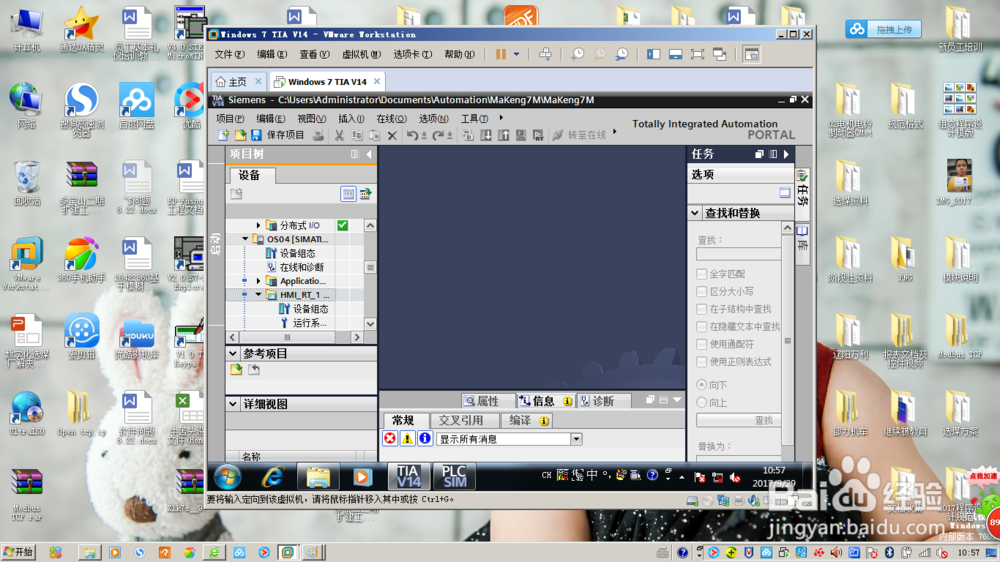Enable 全字匹配 whole word checkbox
1000x562 pixels.
702,274
